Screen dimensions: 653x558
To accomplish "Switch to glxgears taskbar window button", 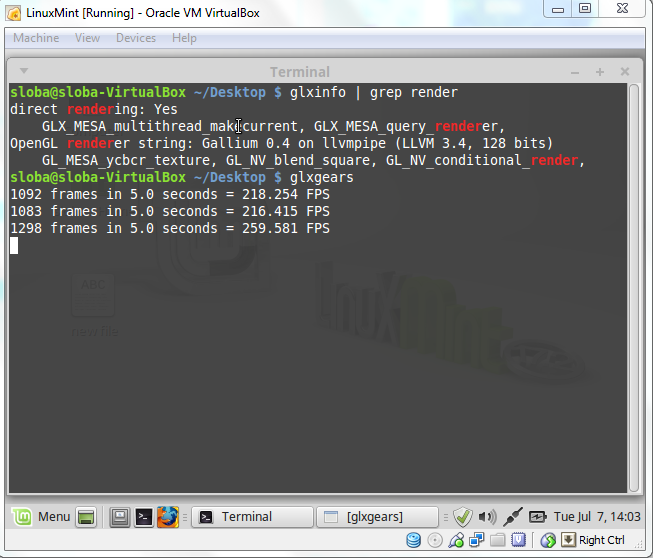I will click(x=377, y=517).
